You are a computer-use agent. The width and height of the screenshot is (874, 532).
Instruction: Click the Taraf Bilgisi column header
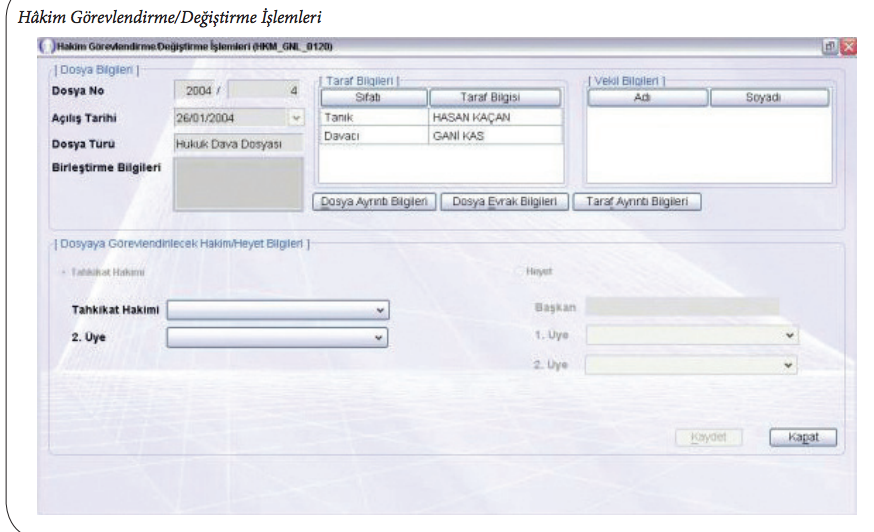click(495, 98)
